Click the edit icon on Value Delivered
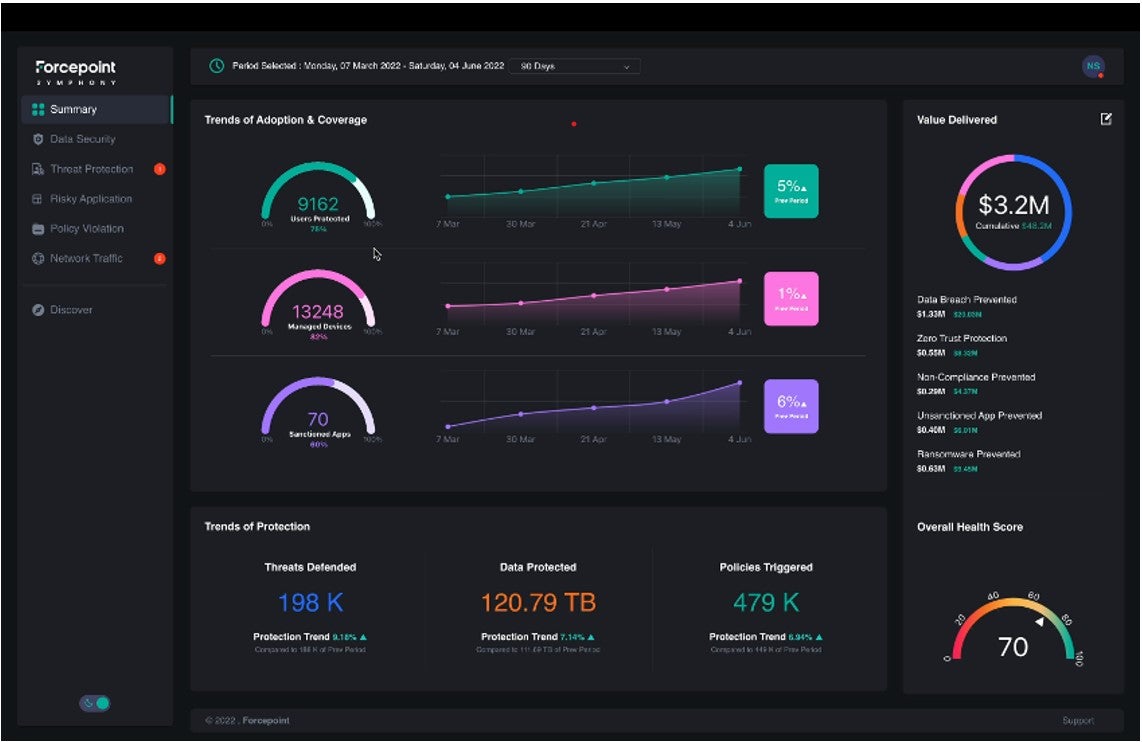 (x=1106, y=119)
